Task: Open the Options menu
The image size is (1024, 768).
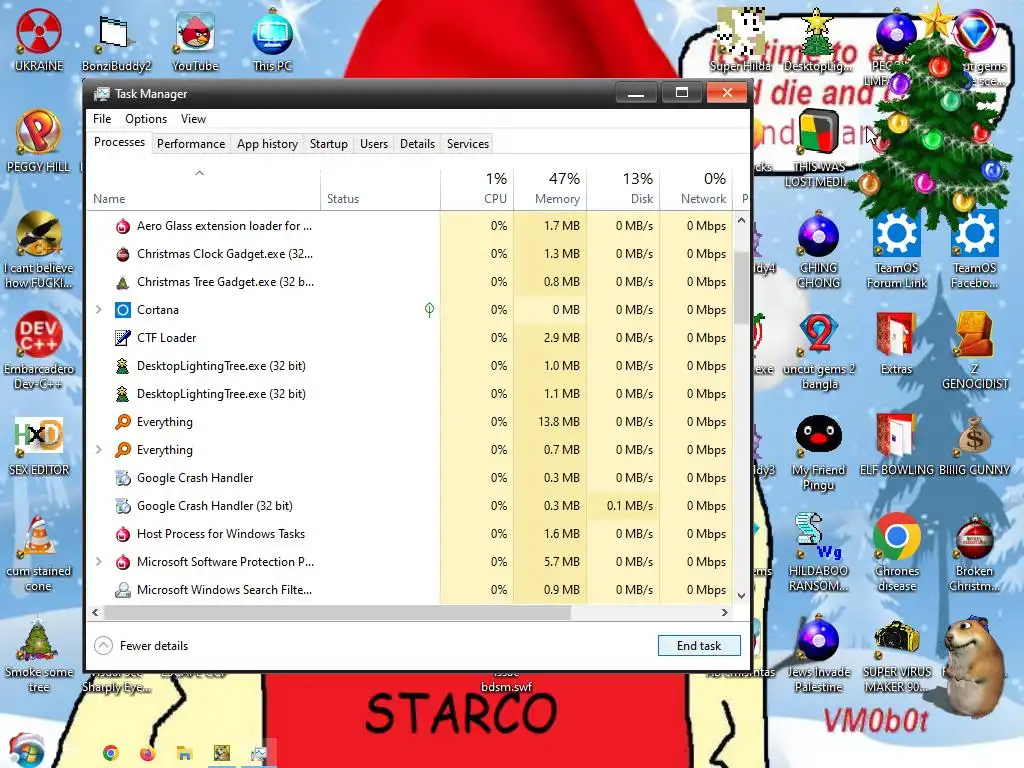Action: tap(146, 119)
